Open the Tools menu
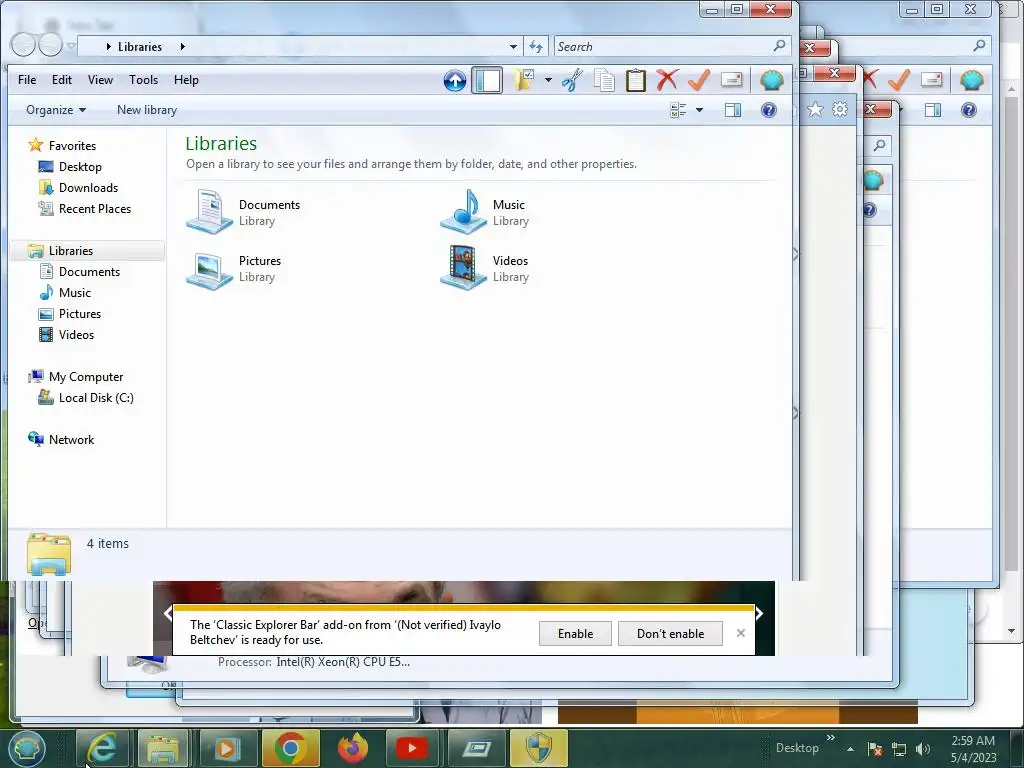The width and height of the screenshot is (1024, 768). [143, 80]
